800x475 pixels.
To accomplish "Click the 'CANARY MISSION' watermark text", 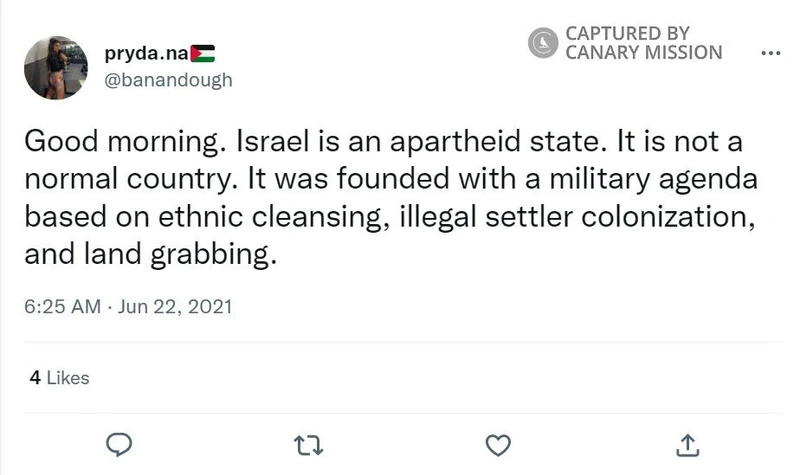I will click(x=643, y=52).
